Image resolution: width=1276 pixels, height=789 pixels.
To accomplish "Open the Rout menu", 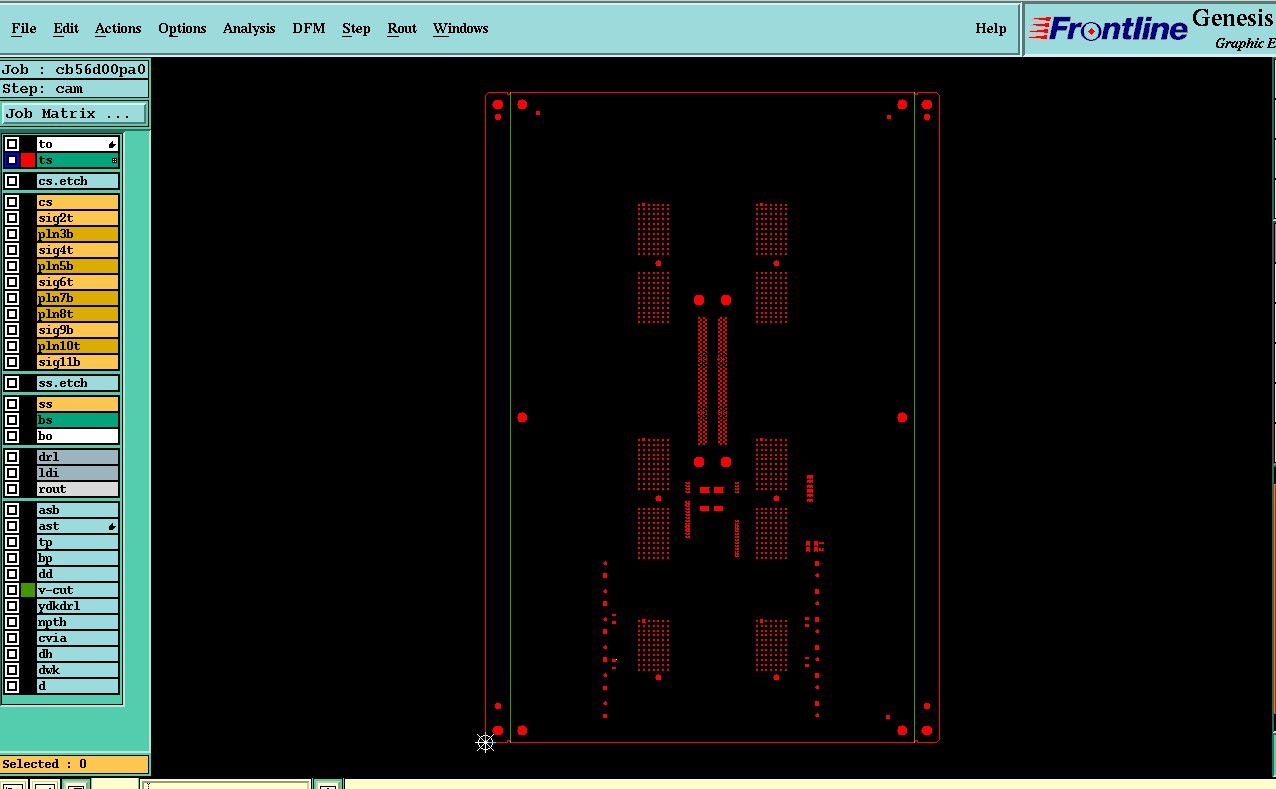I will 402,28.
